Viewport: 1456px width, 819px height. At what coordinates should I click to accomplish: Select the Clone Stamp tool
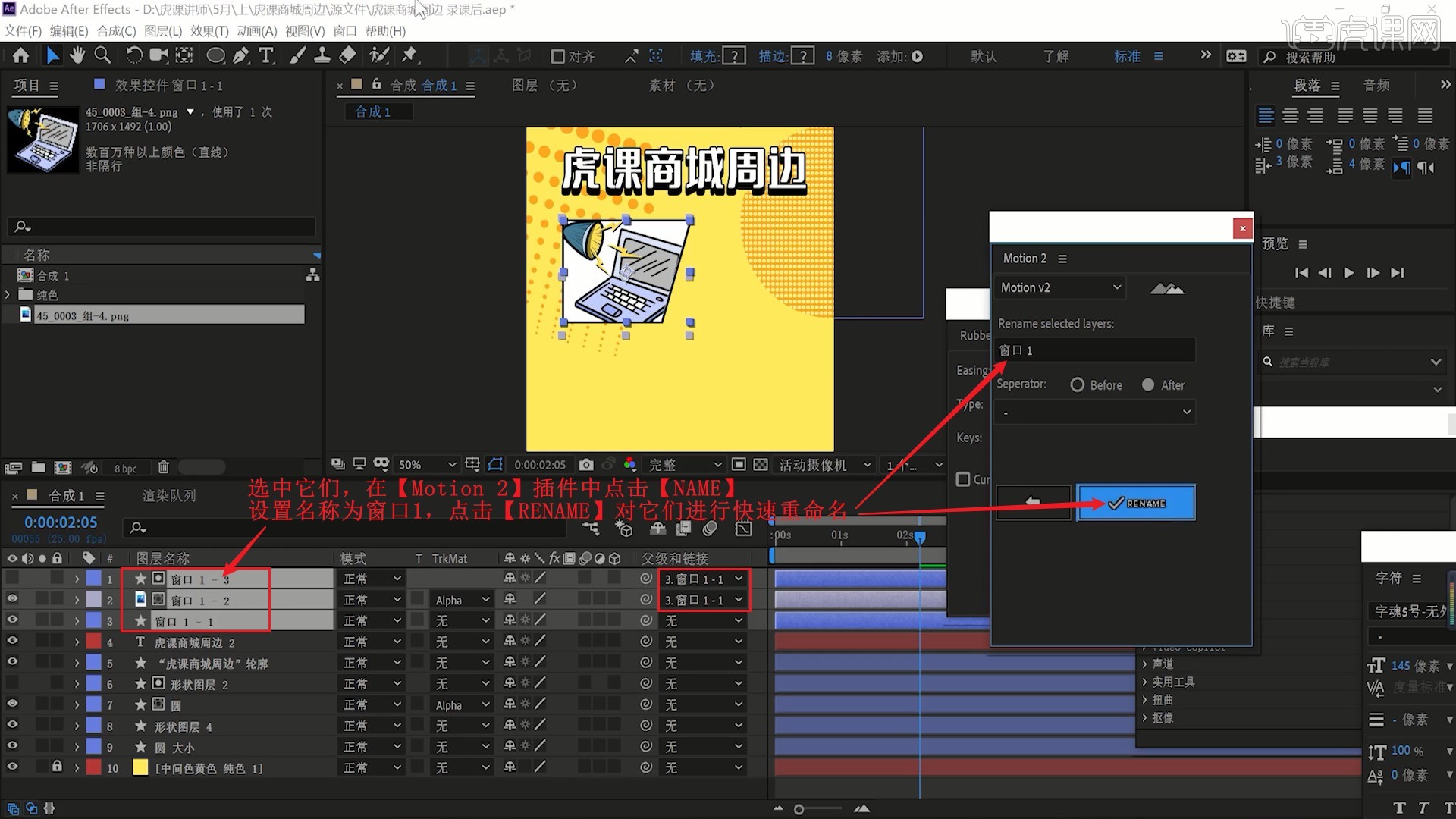[x=322, y=55]
